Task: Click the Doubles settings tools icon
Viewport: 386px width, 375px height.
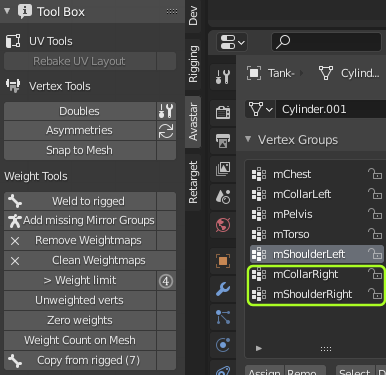Action: click(x=166, y=111)
